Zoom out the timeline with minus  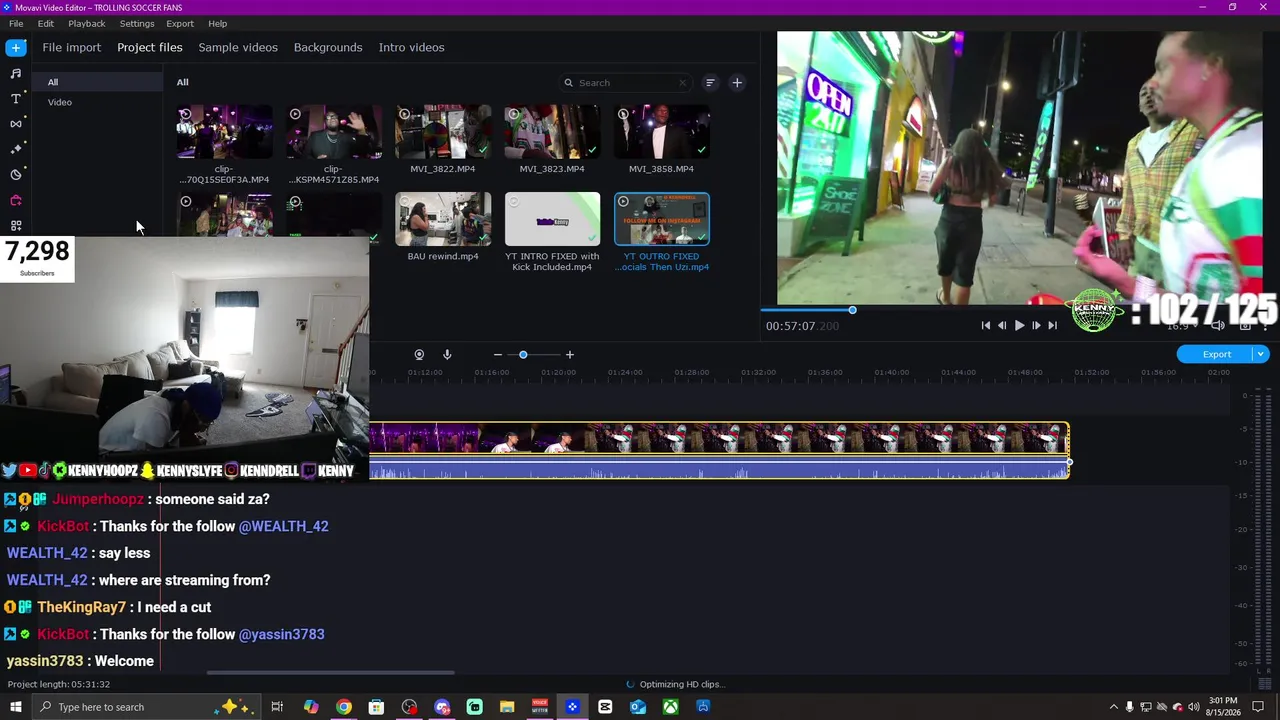coord(497,355)
